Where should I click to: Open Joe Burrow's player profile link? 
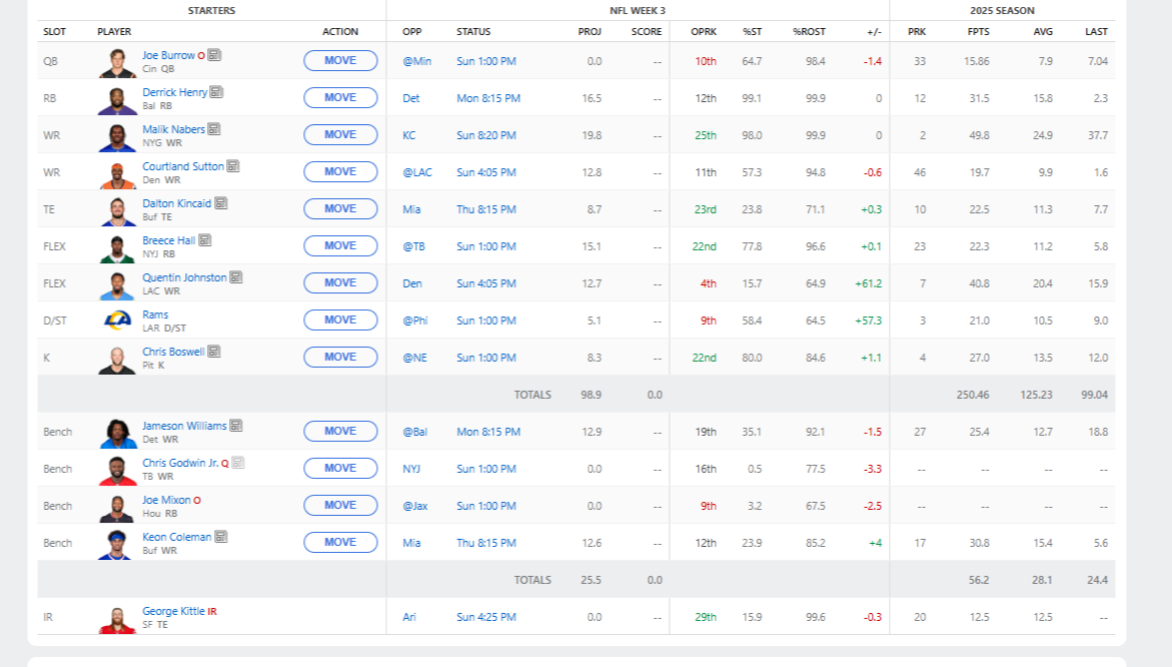click(x=168, y=55)
